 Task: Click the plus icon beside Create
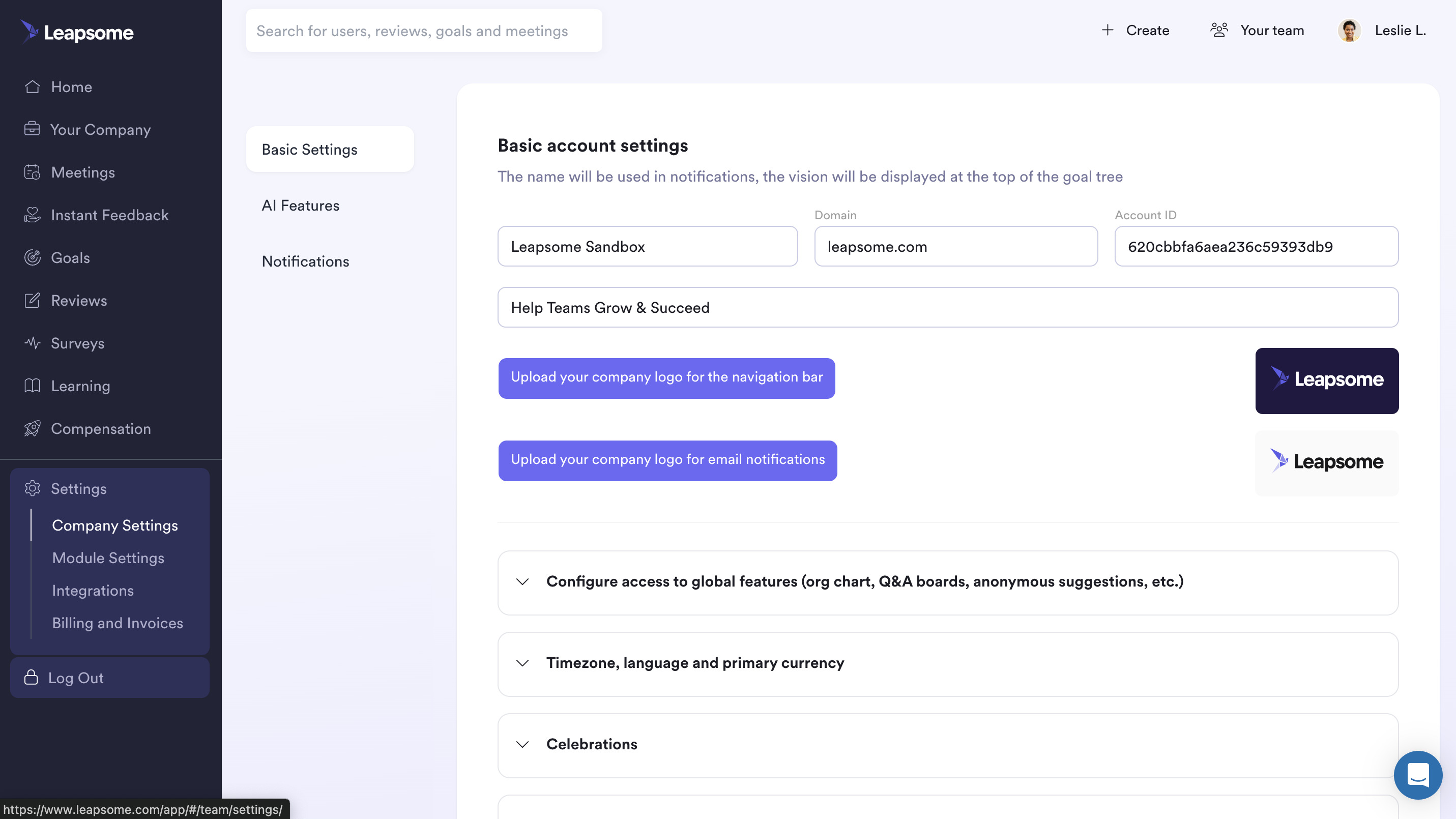[x=1107, y=30]
